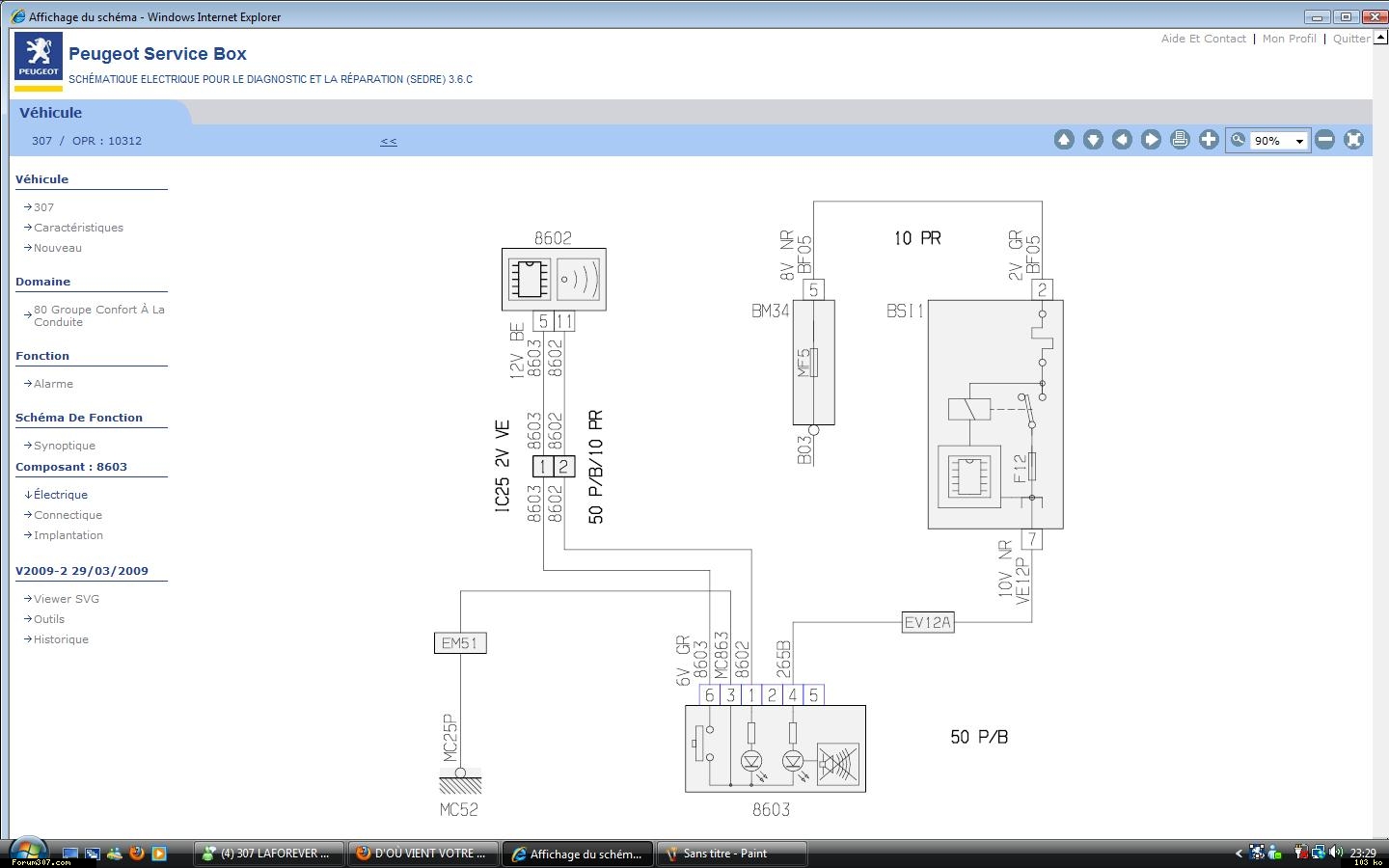
Task: Print the wiring diagram
Action: tap(1180, 140)
